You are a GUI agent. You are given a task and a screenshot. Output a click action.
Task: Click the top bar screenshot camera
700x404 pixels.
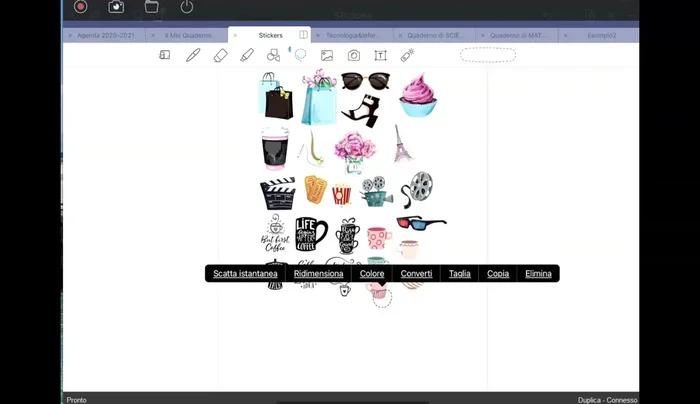pyautogui.click(x=116, y=7)
